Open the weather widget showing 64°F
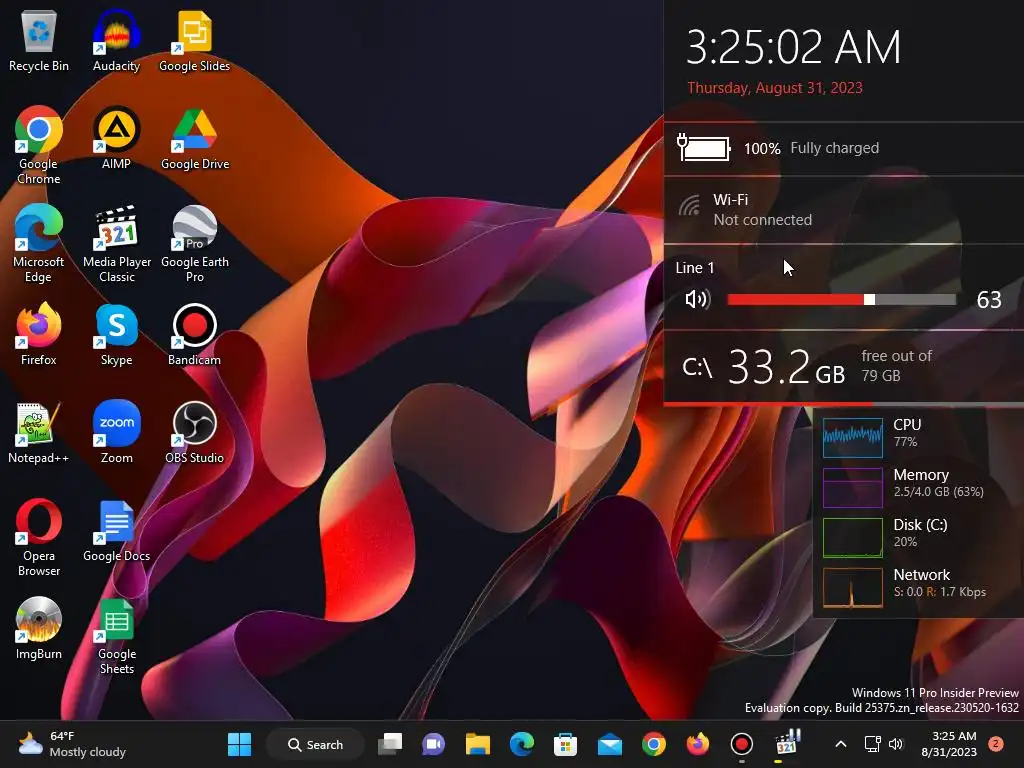This screenshot has width=1024, height=768. click(72, 744)
